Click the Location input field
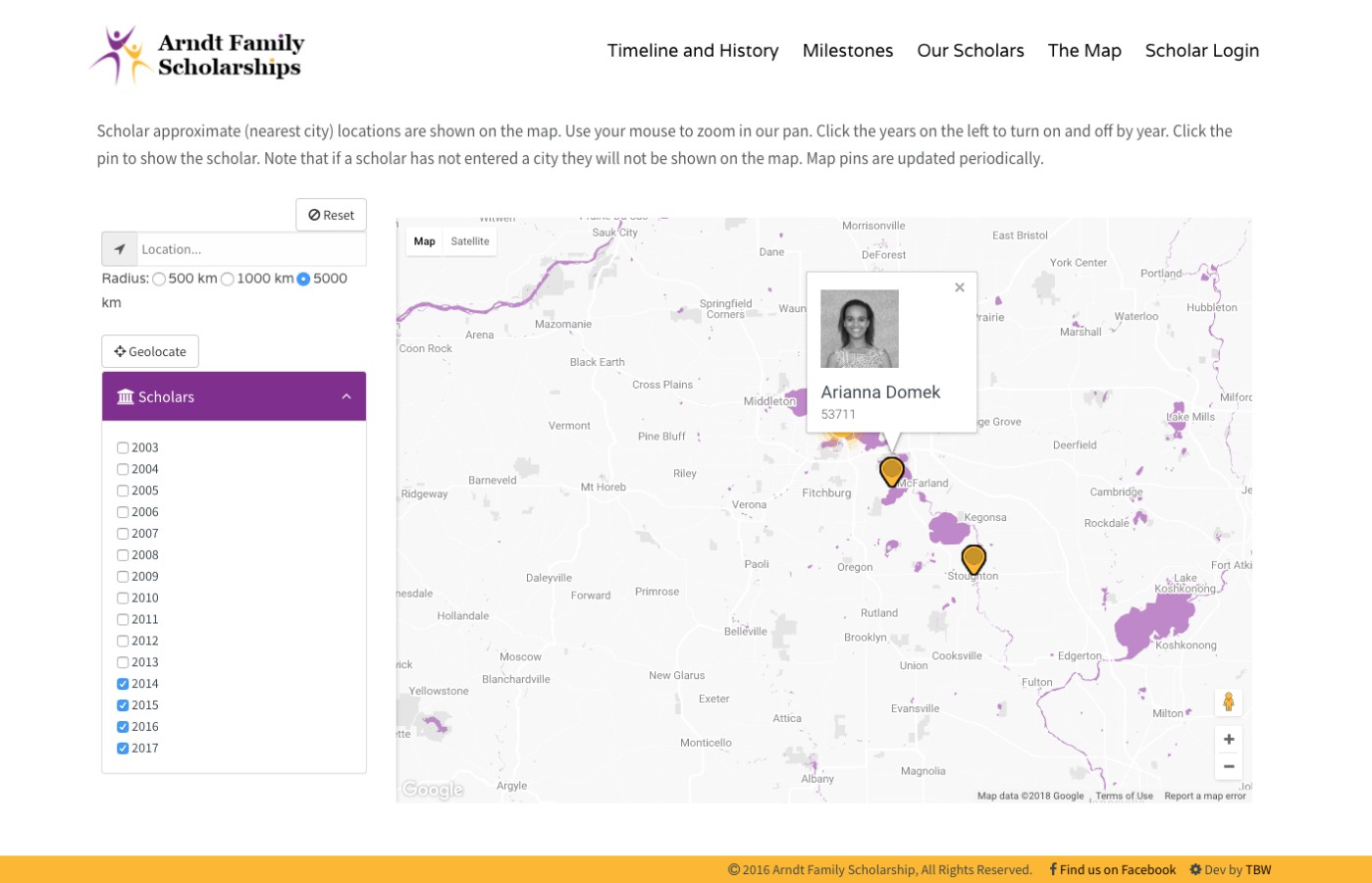The image size is (1372, 883). point(251,249)
